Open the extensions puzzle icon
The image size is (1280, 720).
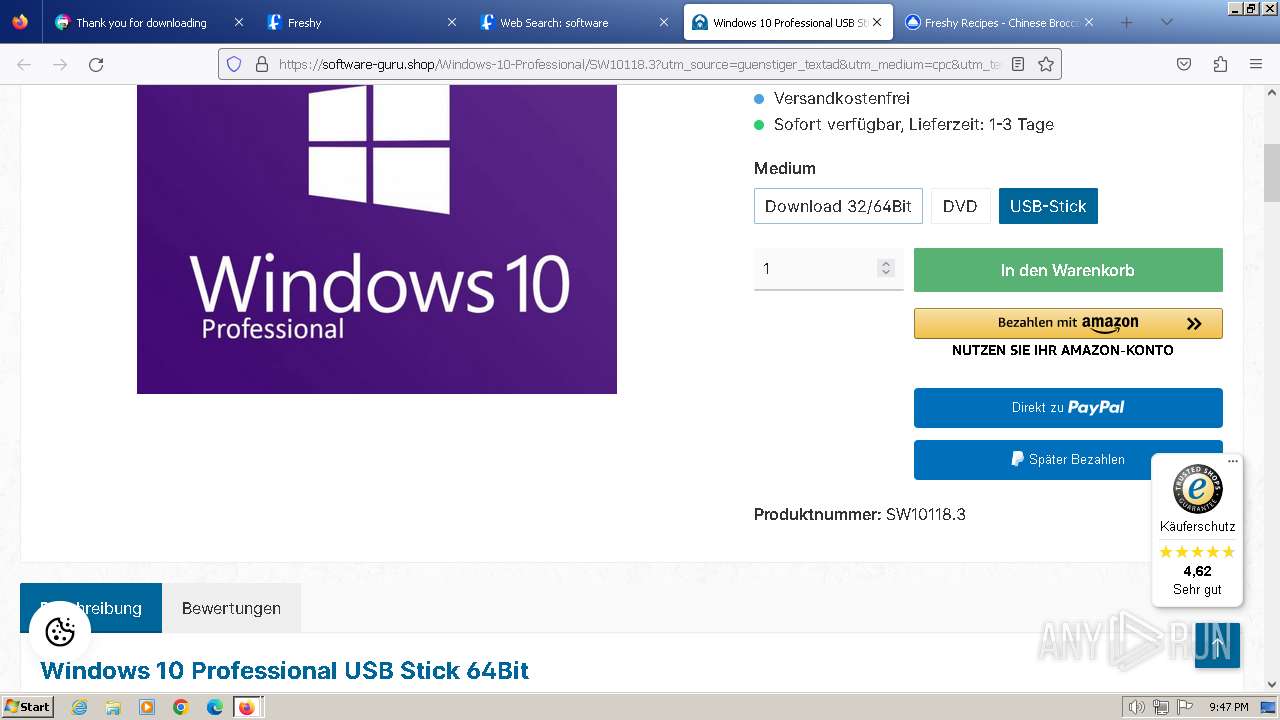tap(1220, 64)
